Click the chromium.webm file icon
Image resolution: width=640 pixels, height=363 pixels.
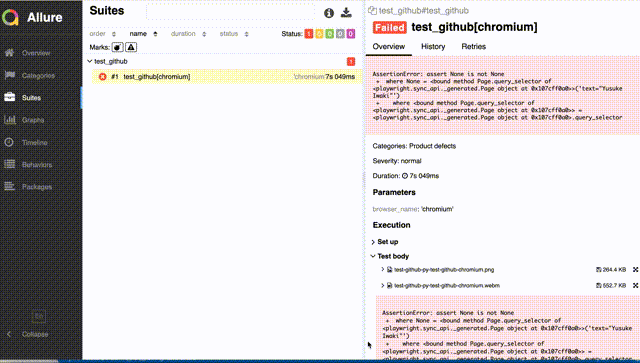[x=389, y=285]
